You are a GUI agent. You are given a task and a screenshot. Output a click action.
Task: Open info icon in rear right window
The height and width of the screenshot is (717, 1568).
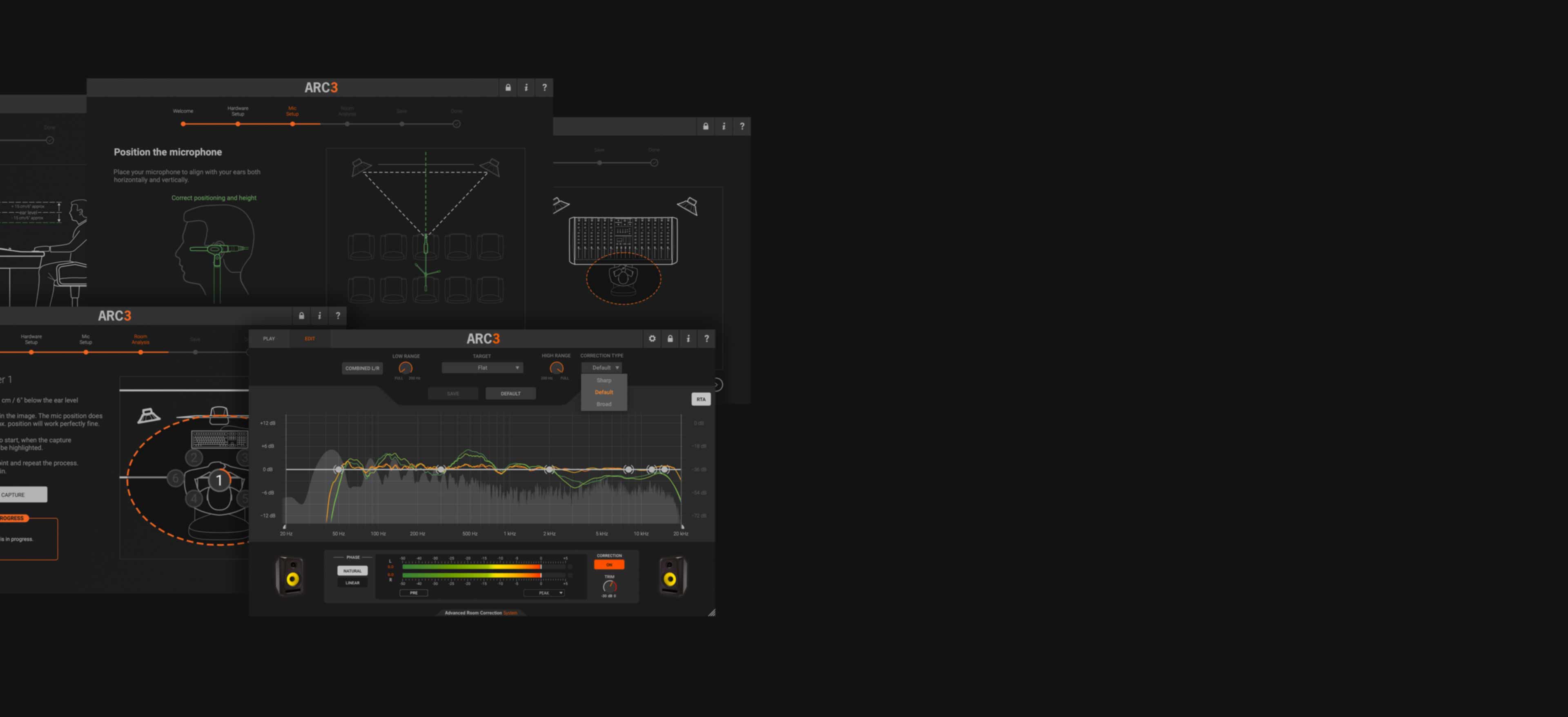coord(724,127)
